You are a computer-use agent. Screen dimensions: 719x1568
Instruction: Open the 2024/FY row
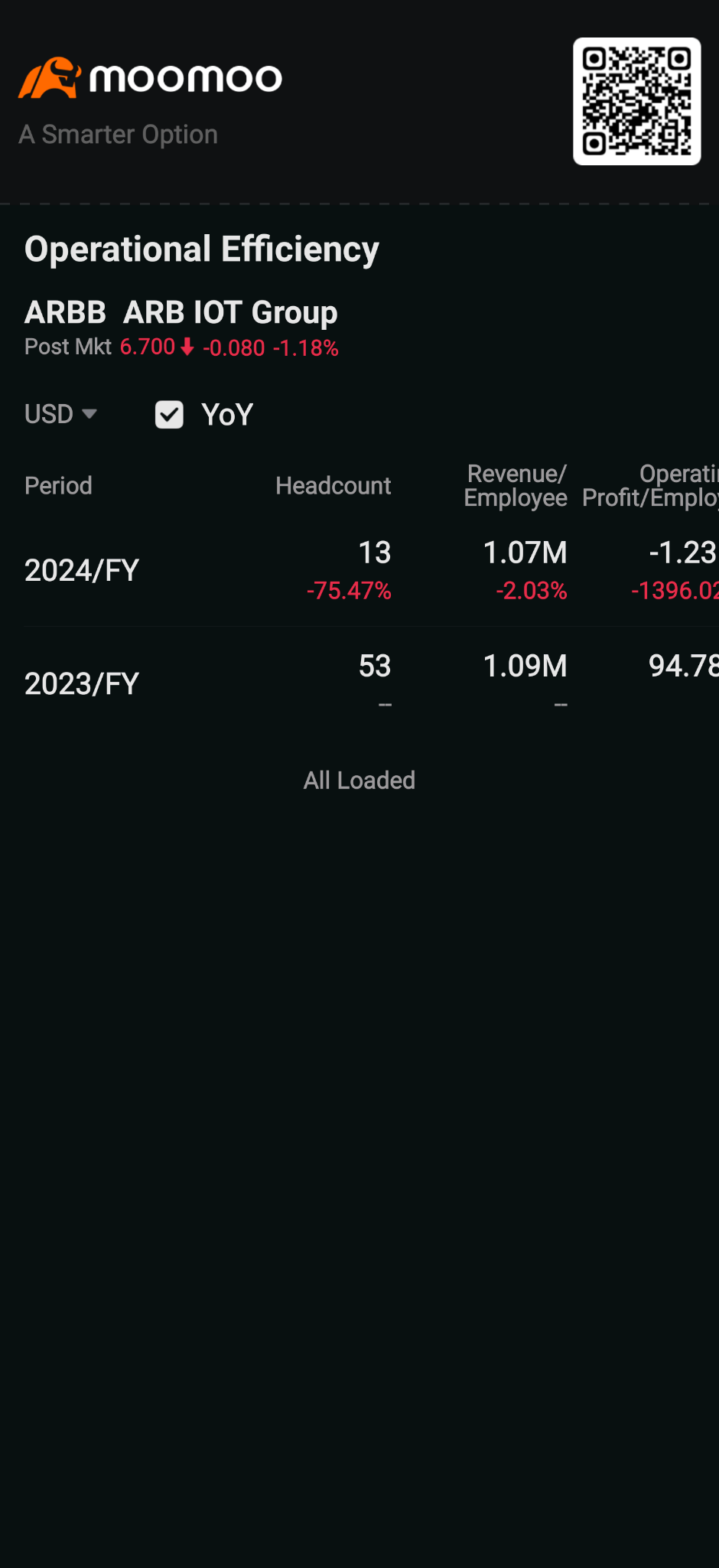coord(372,570)
